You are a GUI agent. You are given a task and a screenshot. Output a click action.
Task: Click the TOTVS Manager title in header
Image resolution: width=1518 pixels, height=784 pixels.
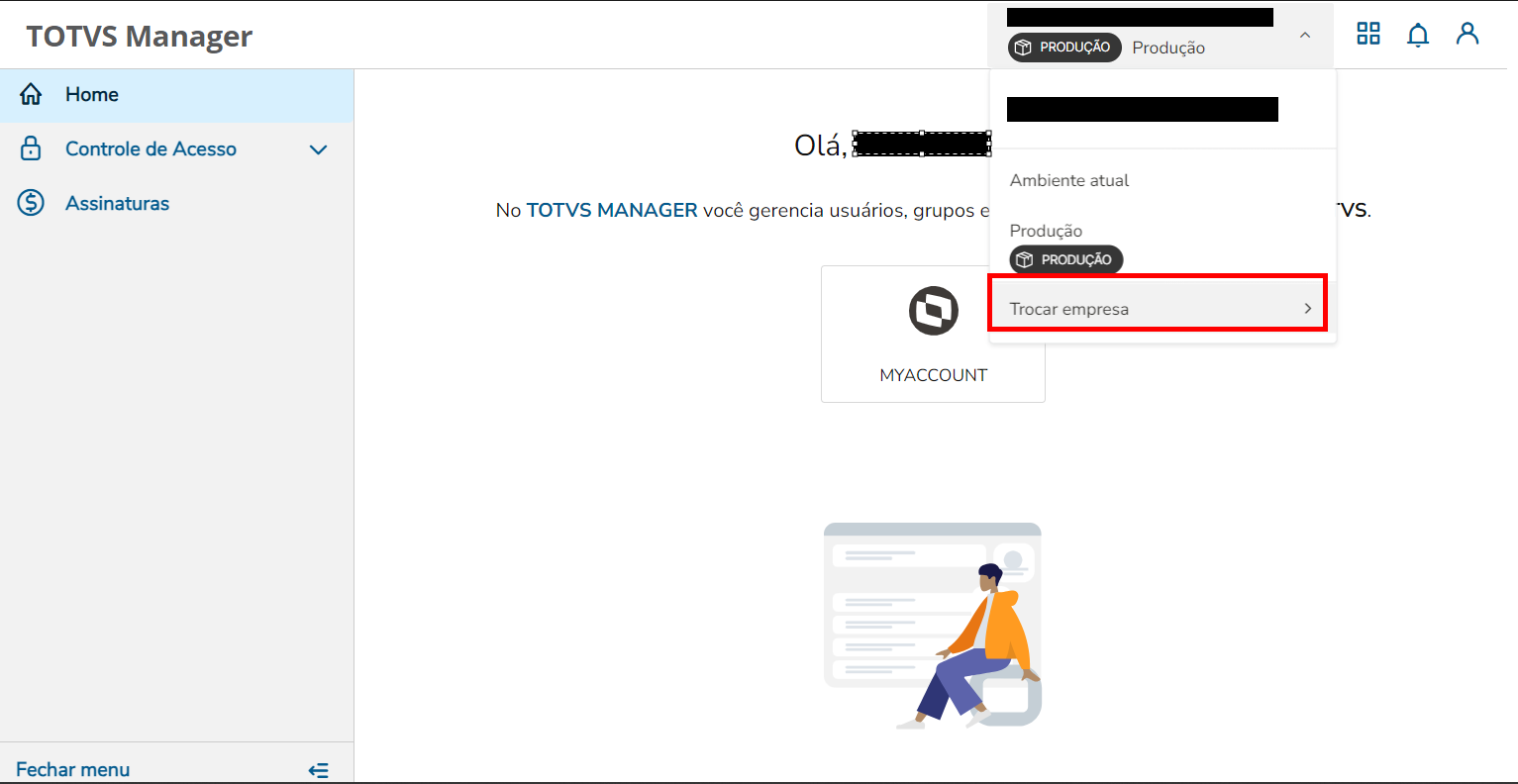click(x=140, y=37)
